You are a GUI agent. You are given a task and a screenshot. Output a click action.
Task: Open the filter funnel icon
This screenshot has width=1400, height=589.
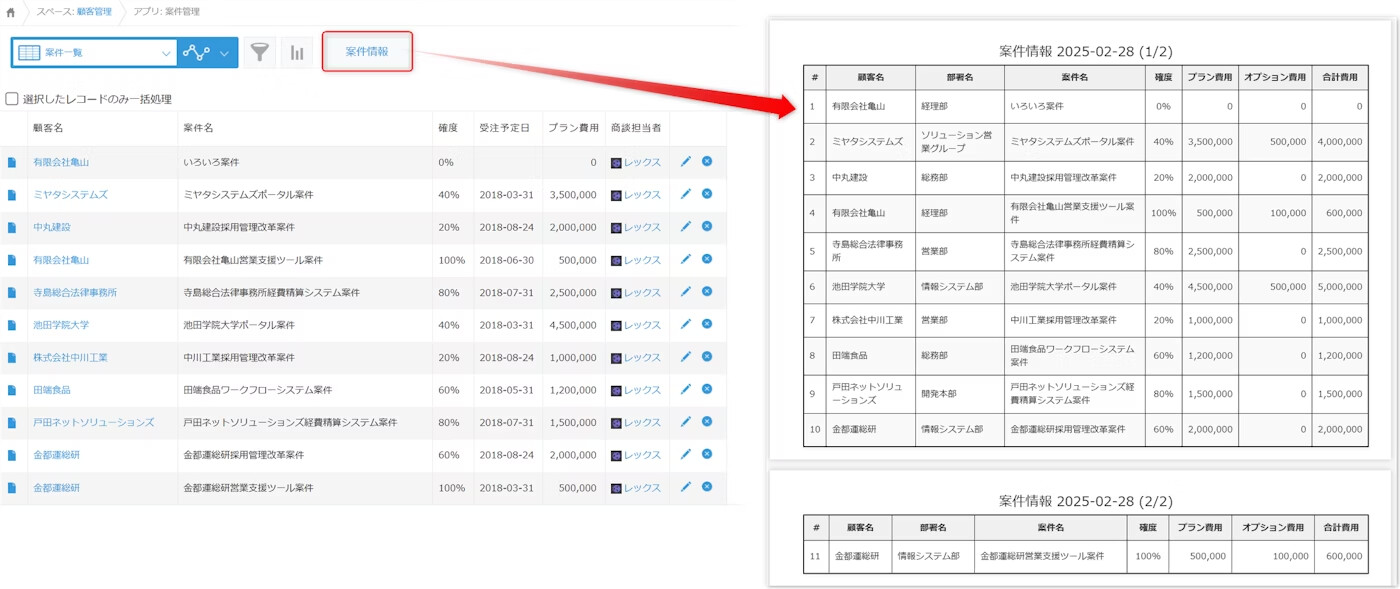click(x=260, y=52)
